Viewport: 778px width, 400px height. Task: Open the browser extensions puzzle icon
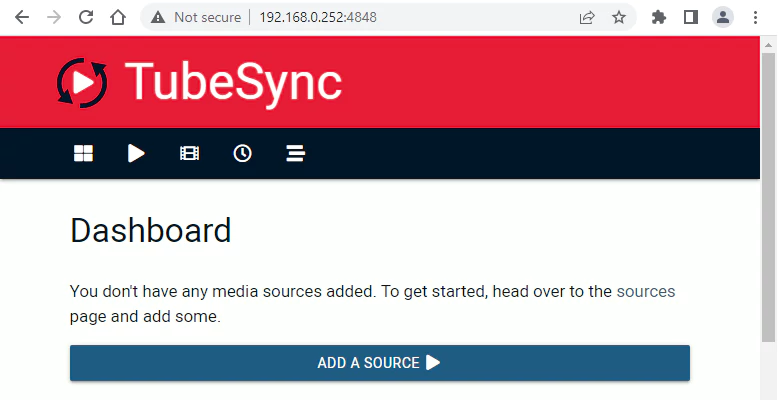tap(658, 17)
